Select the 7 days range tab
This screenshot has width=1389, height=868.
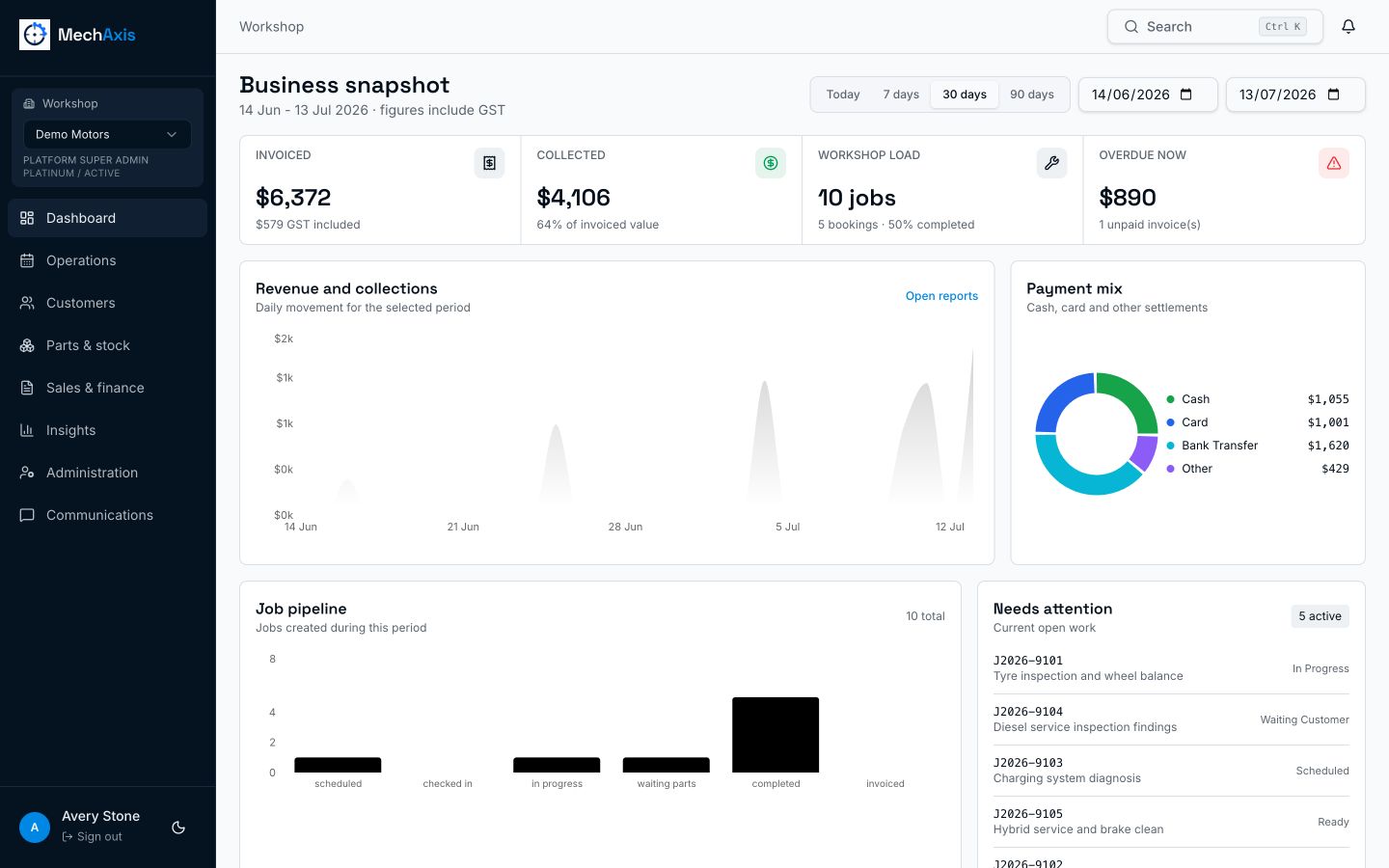pyautogui.click(x=901, y=95)
